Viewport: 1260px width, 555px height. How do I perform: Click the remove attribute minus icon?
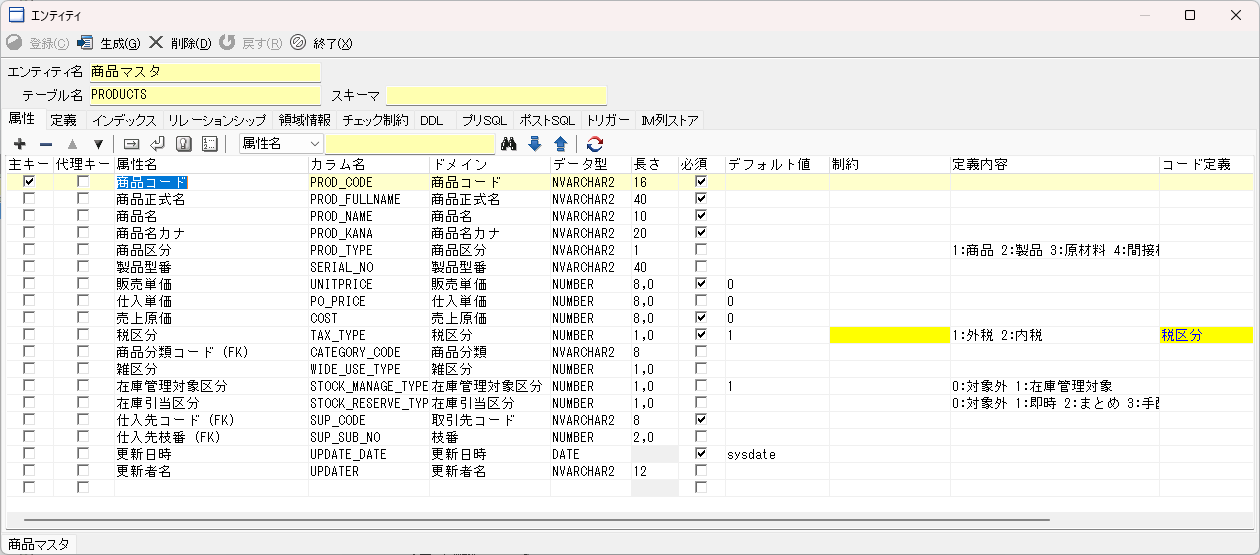click(x=45, y=144)
